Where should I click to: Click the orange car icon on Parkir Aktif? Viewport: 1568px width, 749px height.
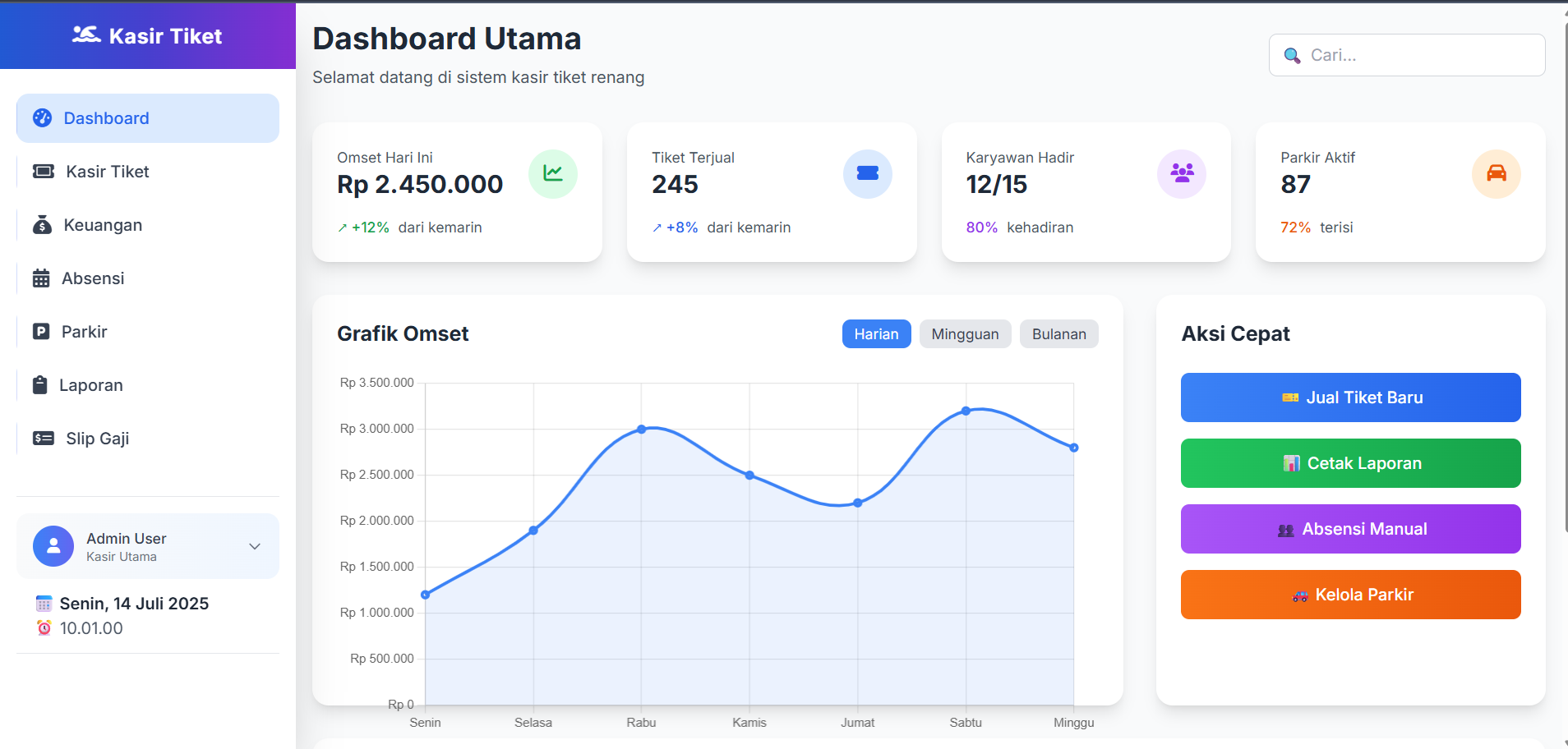pos(1497,174)
